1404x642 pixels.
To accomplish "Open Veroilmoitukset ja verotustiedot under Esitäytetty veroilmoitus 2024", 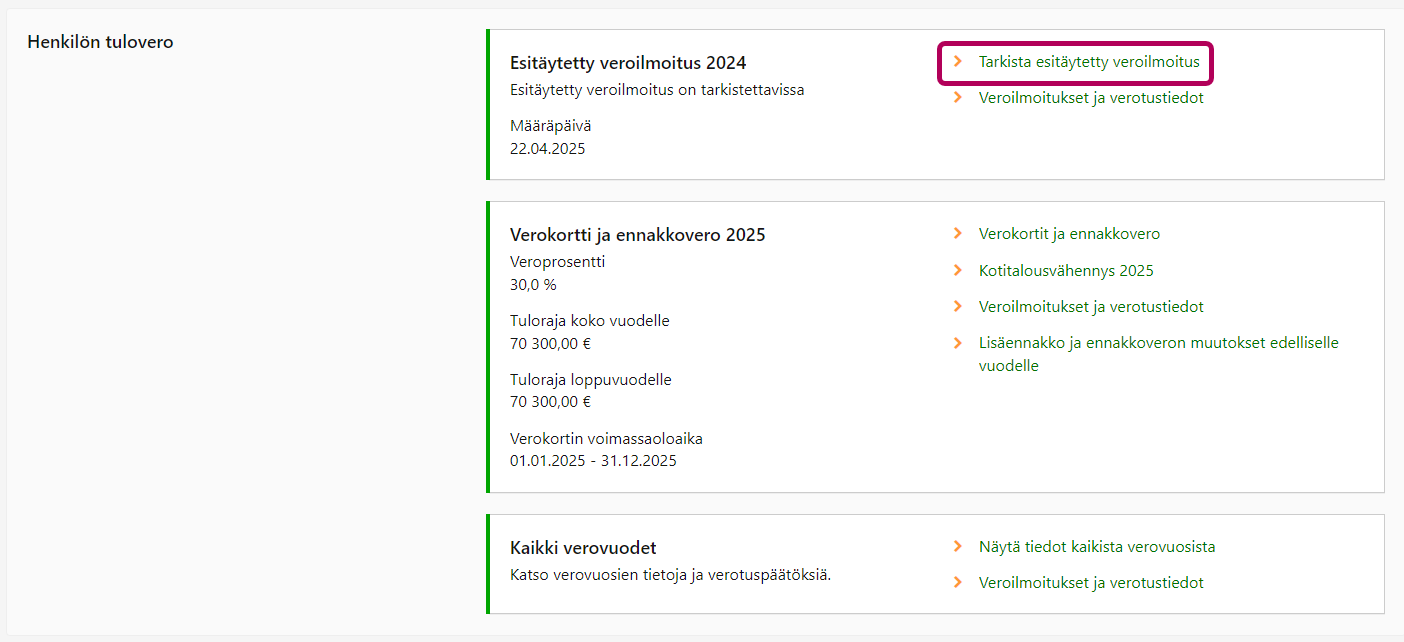I will click(1090, 98).
